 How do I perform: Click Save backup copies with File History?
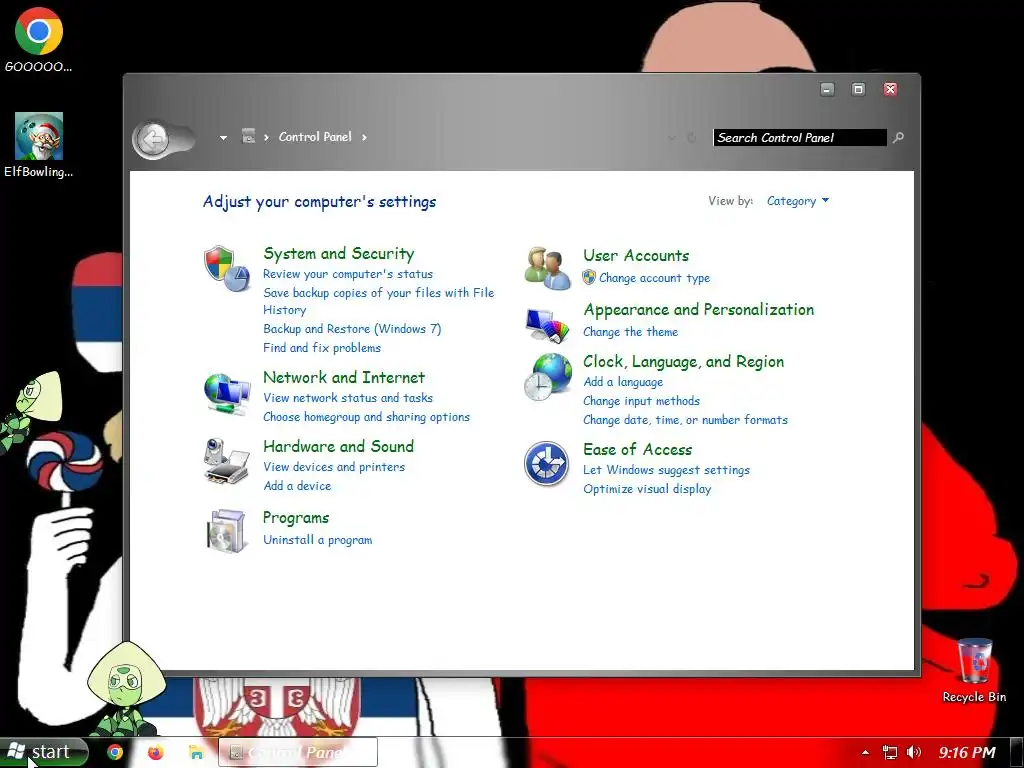[378, 301]
